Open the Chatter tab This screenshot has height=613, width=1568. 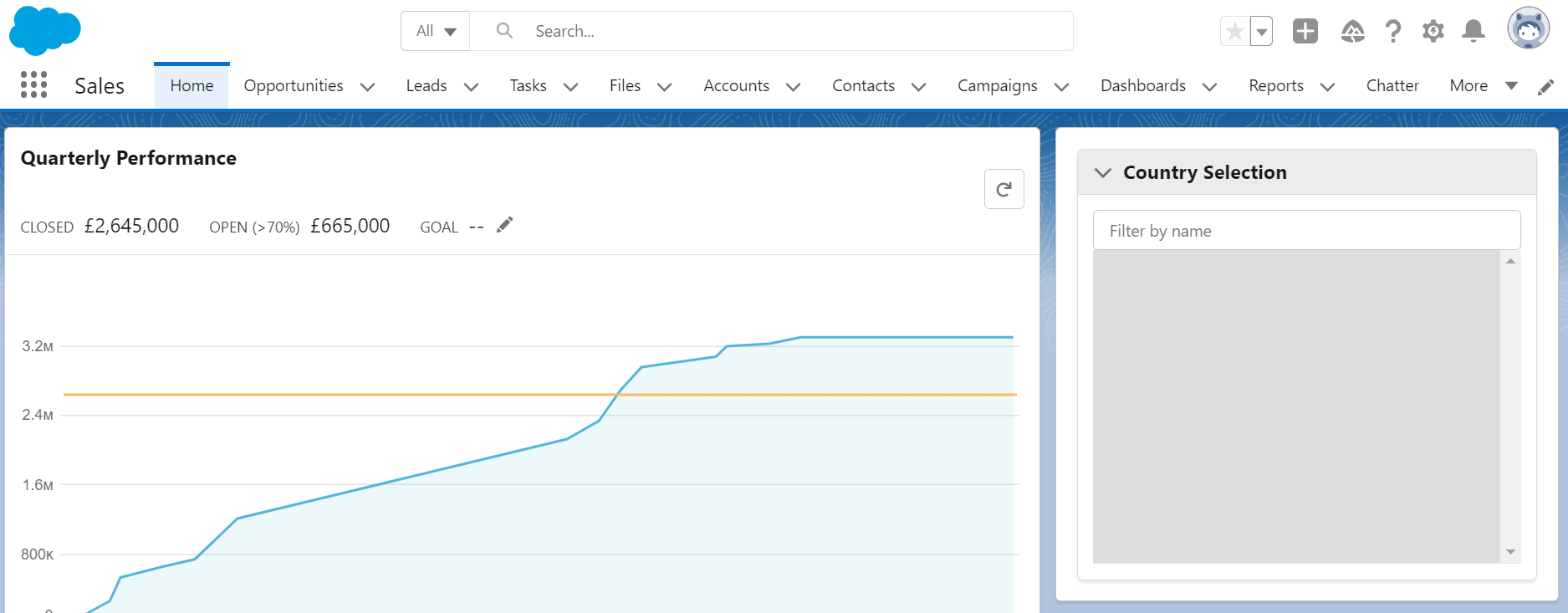1392,85
